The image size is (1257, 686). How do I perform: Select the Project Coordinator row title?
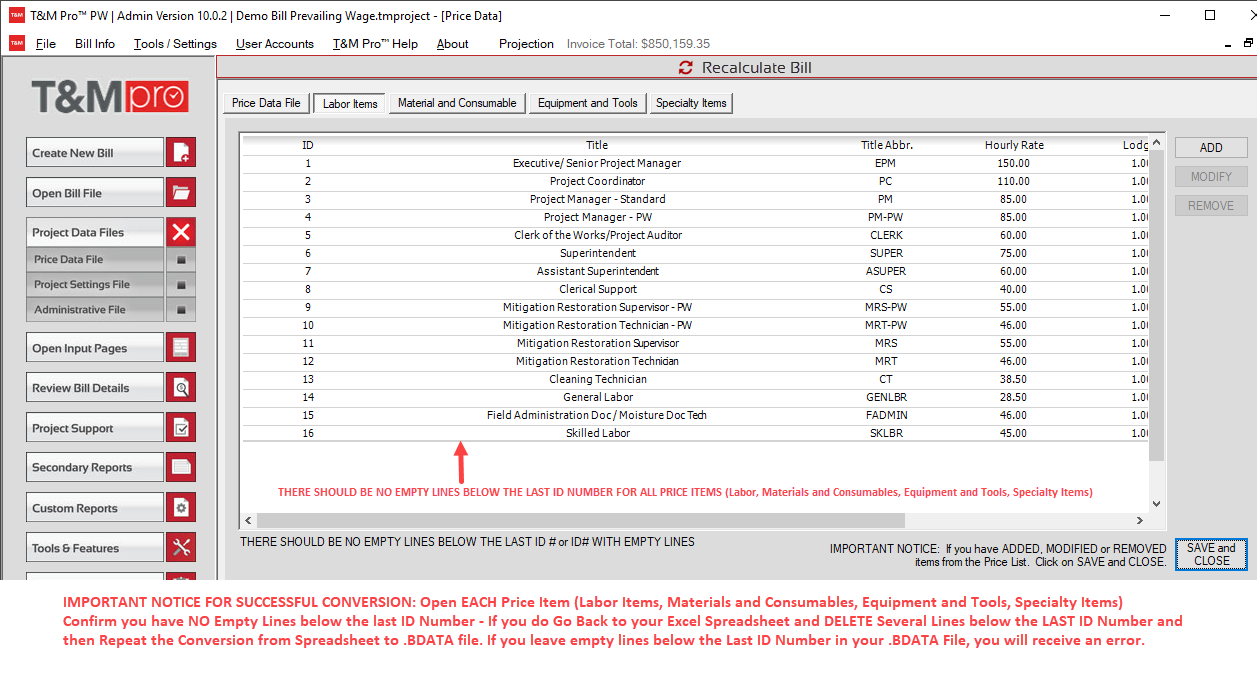[x=597, y=181]
